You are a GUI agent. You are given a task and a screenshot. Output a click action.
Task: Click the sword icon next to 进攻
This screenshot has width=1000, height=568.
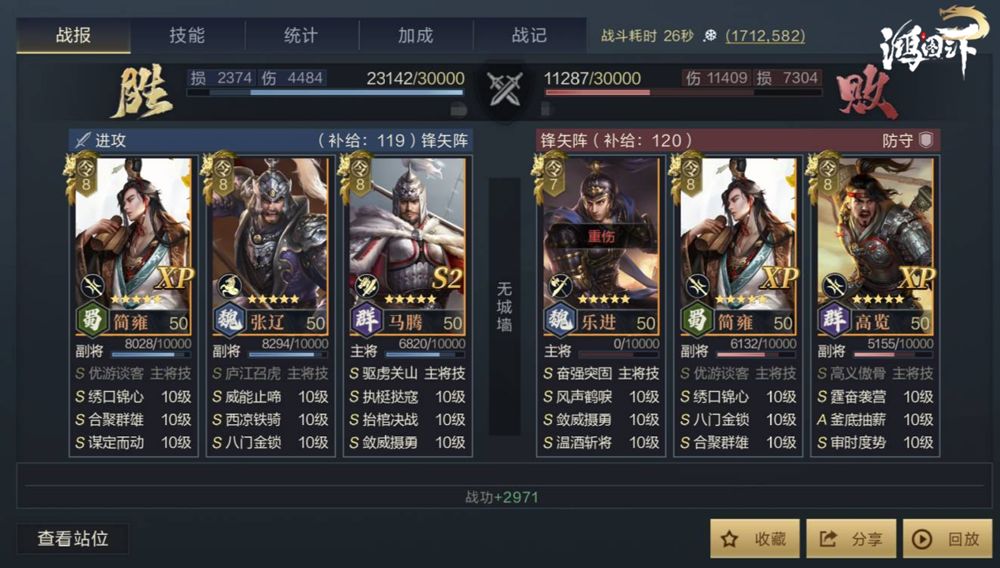82,140
